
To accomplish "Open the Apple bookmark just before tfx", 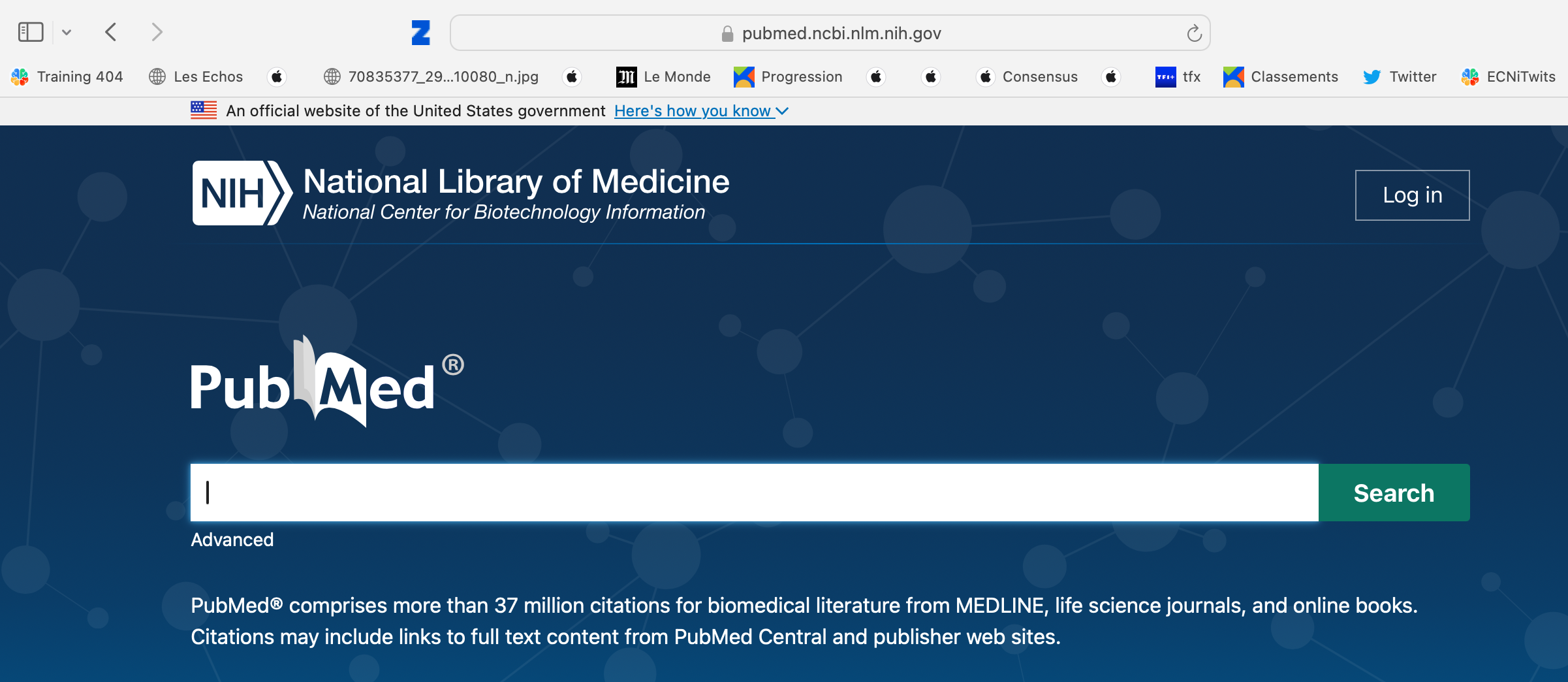I will [x=1111, y=76].
